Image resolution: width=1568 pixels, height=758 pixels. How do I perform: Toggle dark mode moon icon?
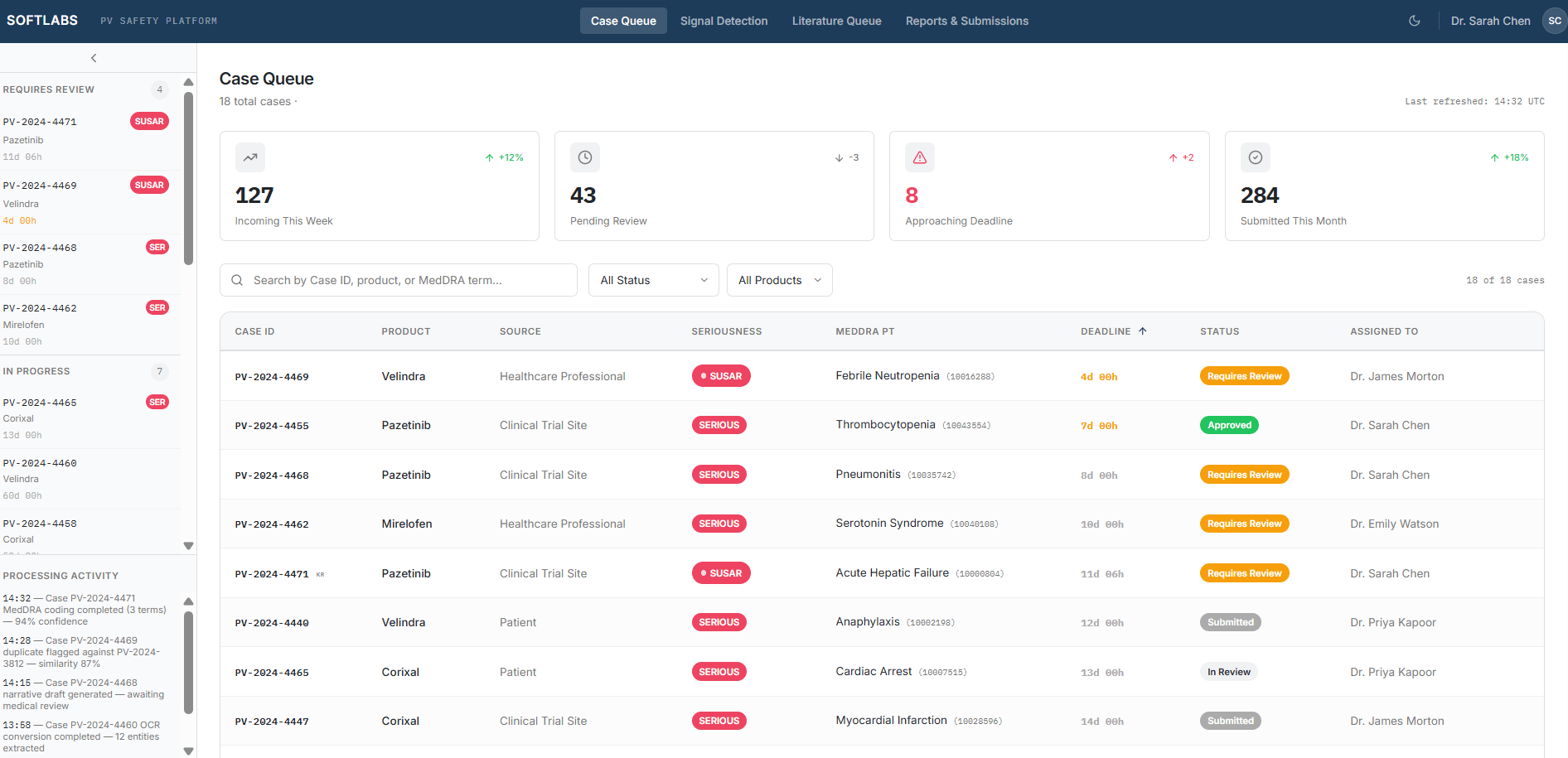[1414, 21]
